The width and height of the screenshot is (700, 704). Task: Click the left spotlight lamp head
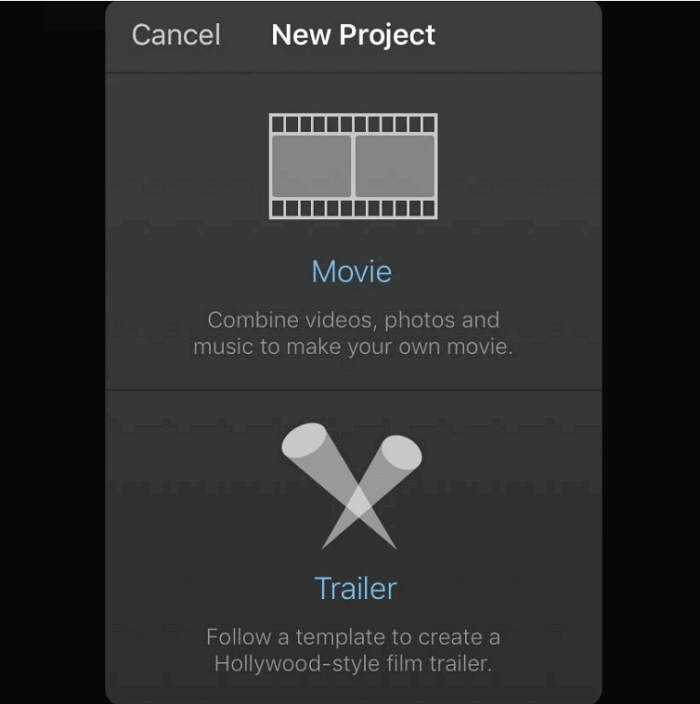[305, 440]
